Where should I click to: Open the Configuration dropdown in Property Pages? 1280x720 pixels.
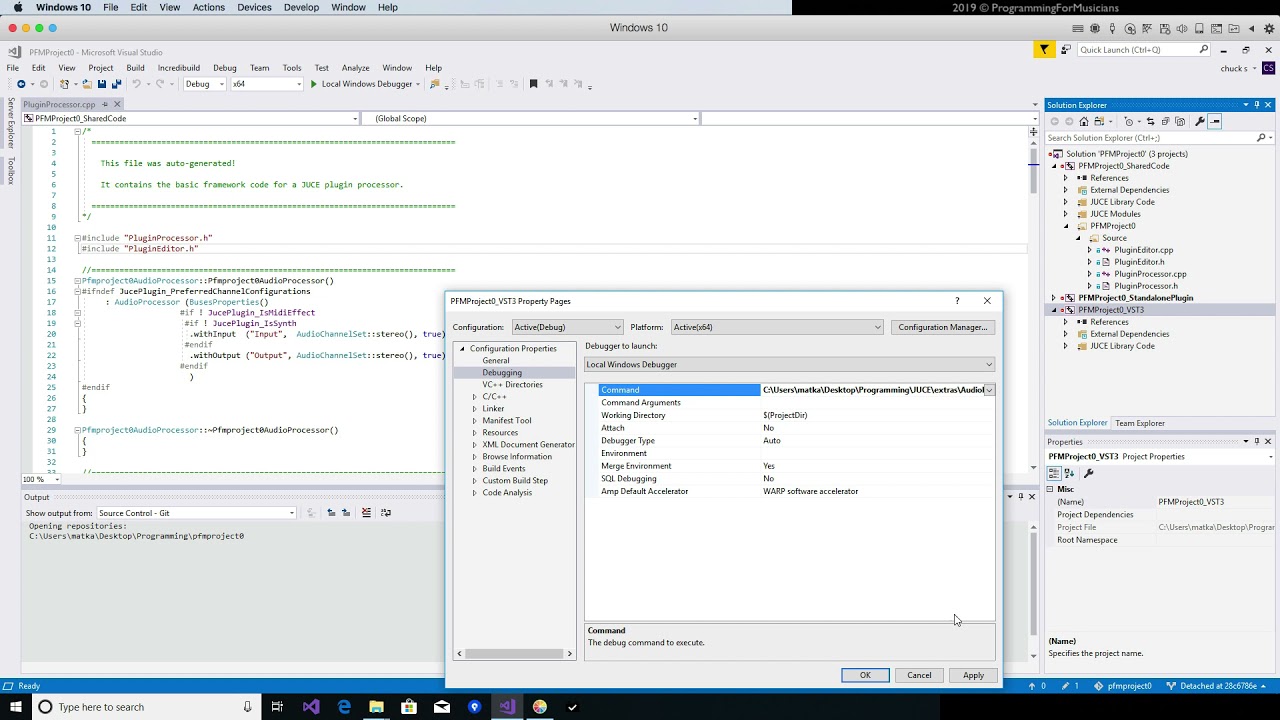click(x=567, y=327)
